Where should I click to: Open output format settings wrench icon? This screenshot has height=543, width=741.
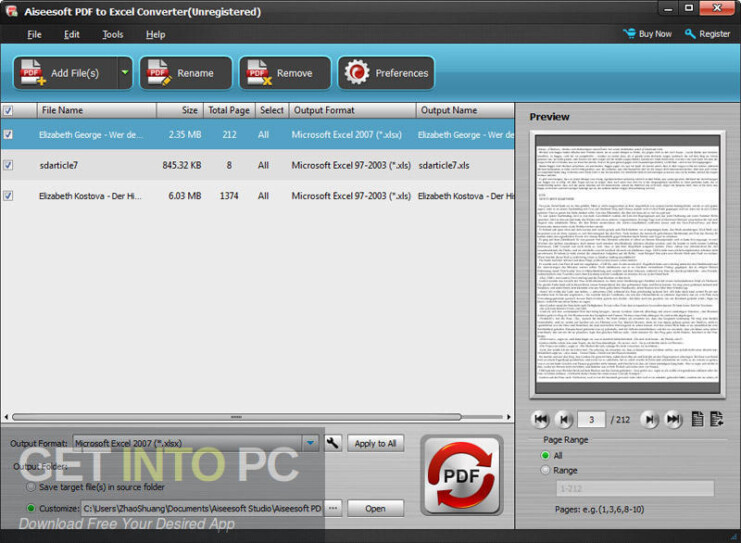point(333,443)
